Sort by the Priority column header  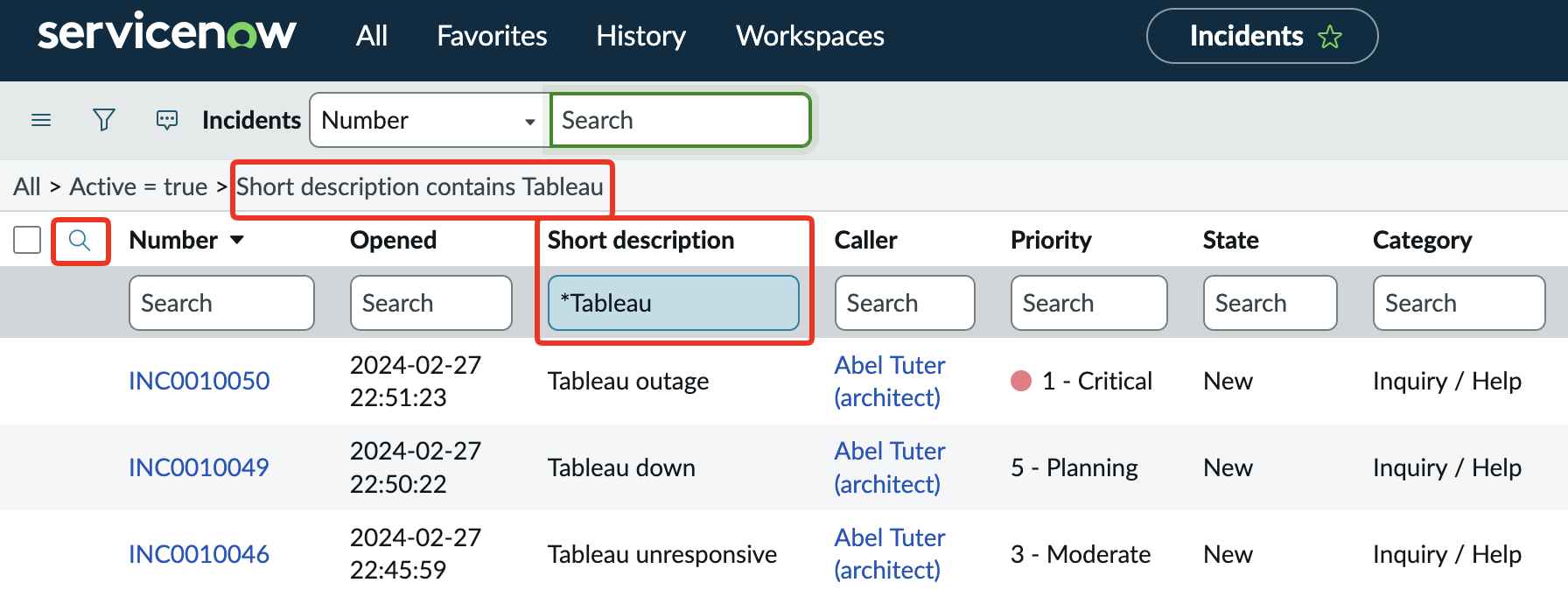click(1050, 240)
